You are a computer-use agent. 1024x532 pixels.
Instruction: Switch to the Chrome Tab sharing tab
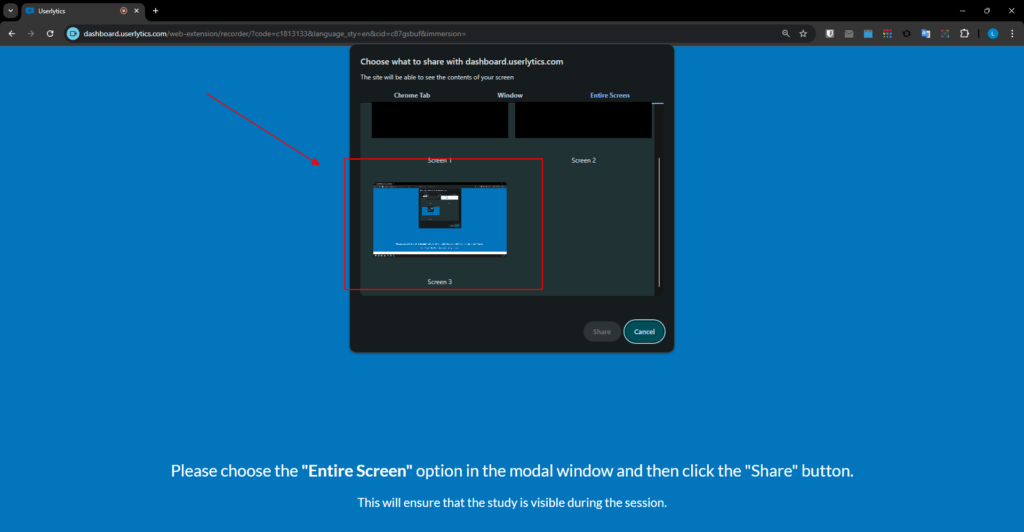(x=412, y=95)
